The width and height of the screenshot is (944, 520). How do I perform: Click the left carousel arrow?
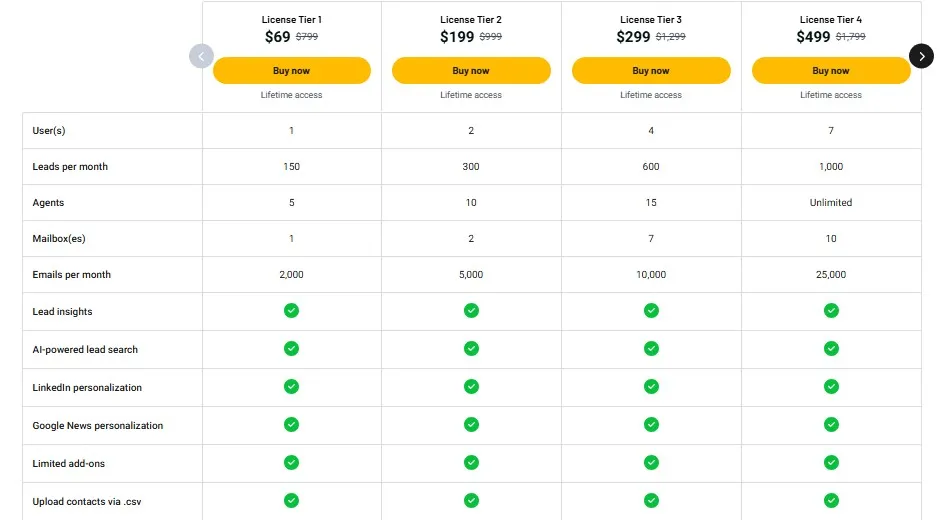[x=201, y=56]
